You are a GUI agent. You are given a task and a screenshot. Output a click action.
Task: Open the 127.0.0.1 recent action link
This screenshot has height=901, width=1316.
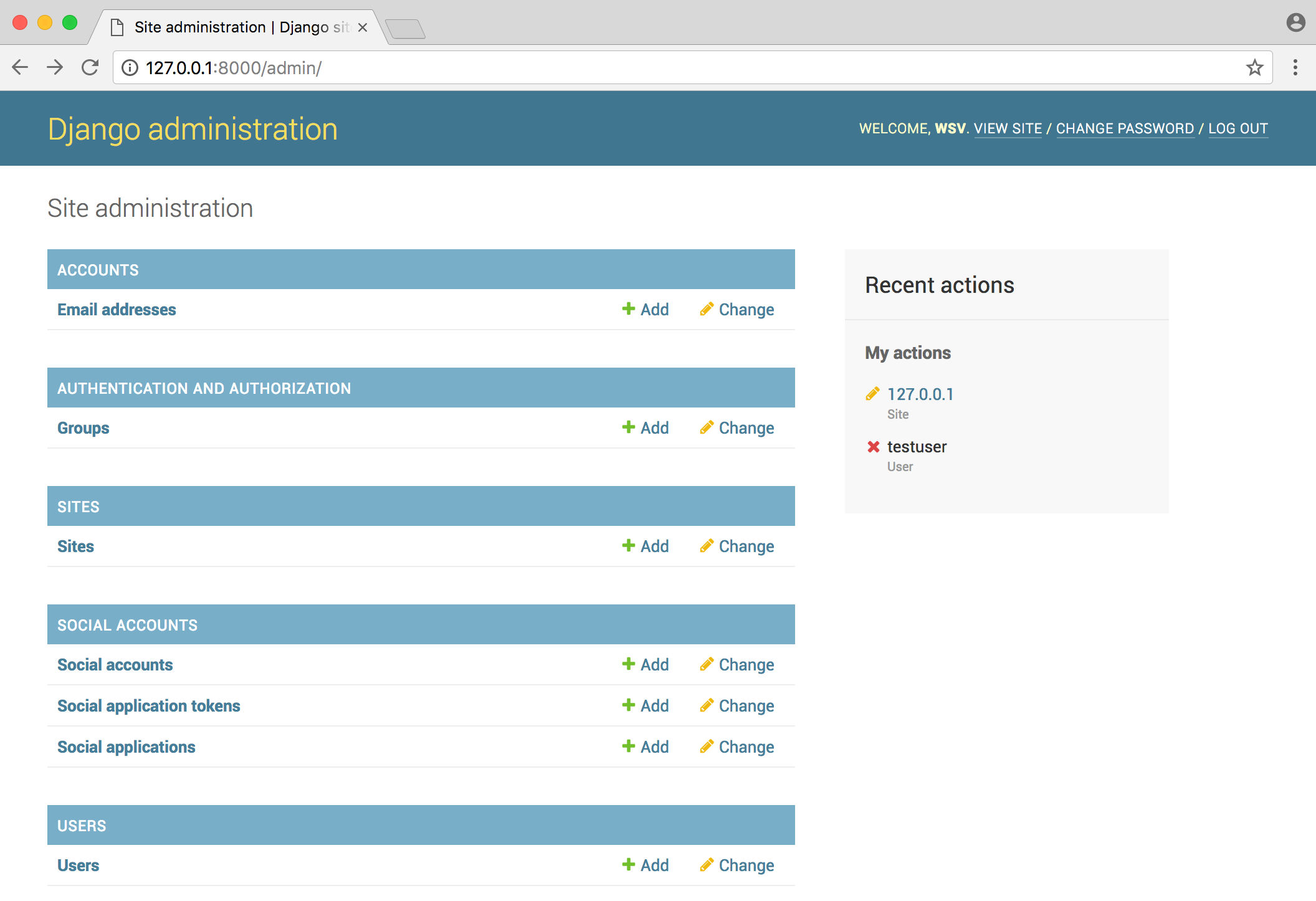pos(920,394)
